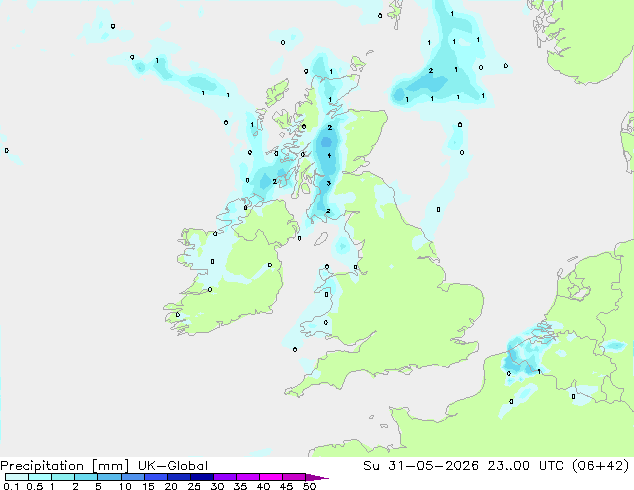Click the "Precipitation" title text
The image size is (634, 490).
42,466
